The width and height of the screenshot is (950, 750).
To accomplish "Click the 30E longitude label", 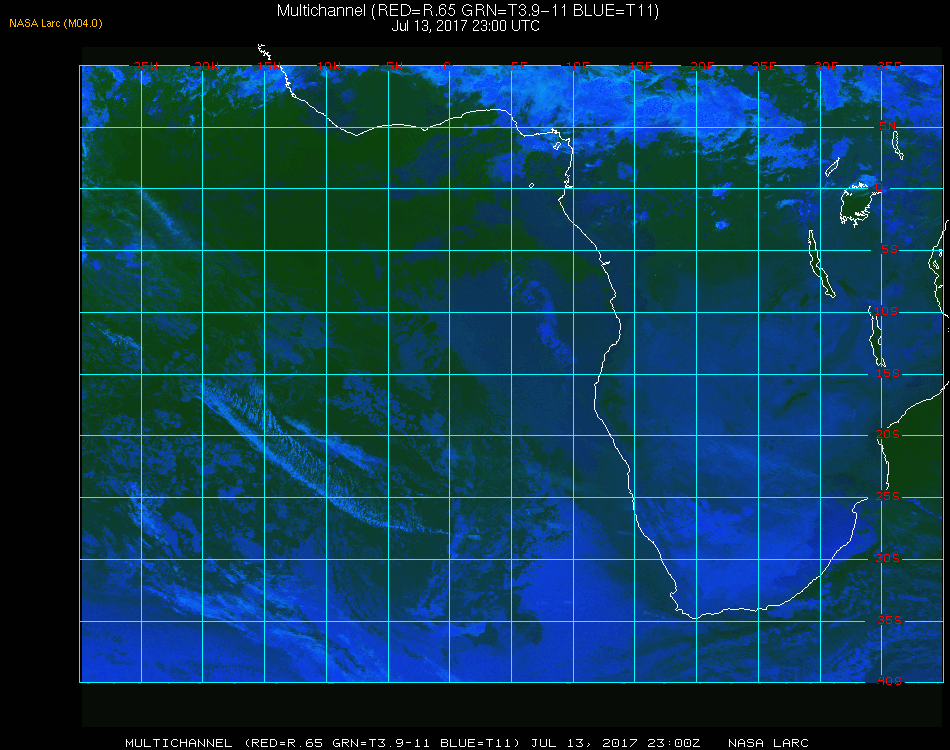I will [x=826, y=65].
